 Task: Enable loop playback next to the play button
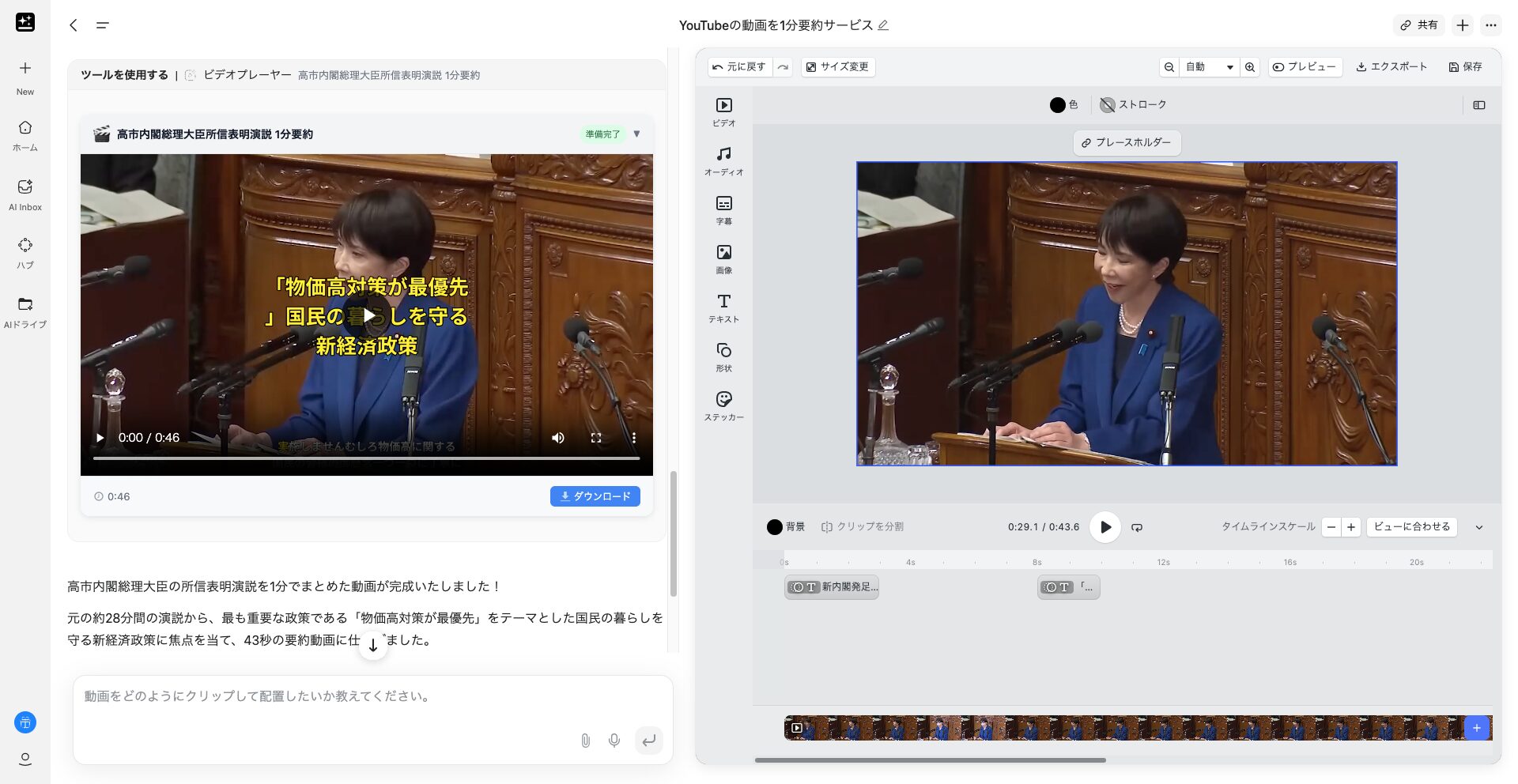coord(1136,527)
